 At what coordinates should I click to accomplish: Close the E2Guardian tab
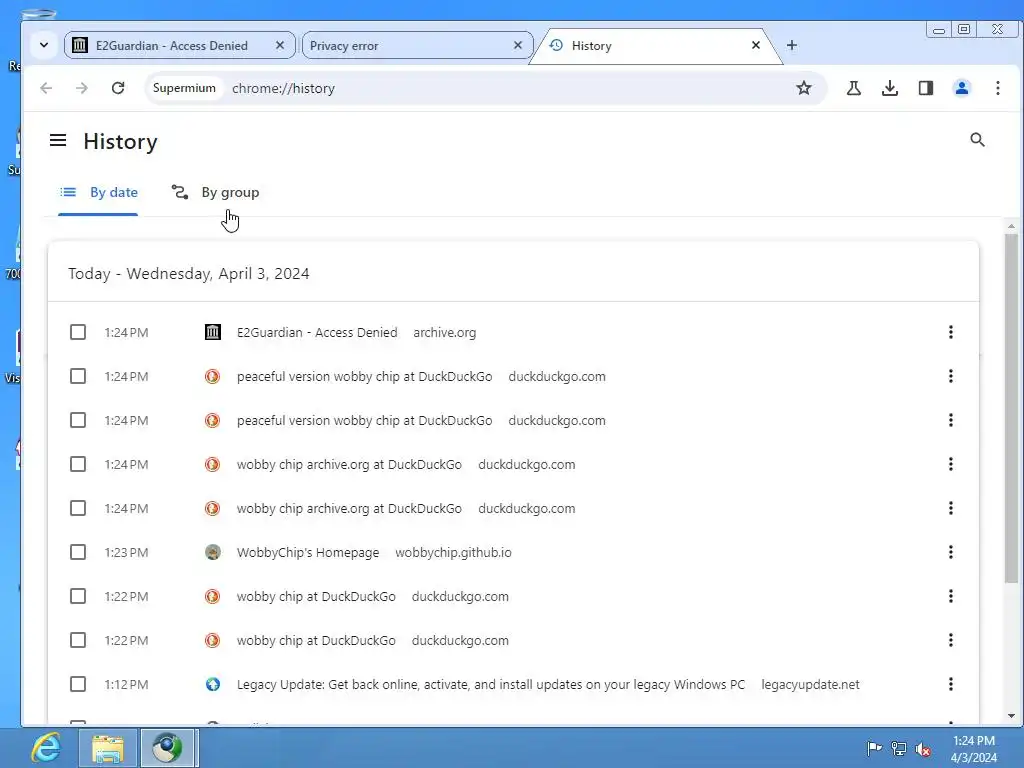coord(280,45)
